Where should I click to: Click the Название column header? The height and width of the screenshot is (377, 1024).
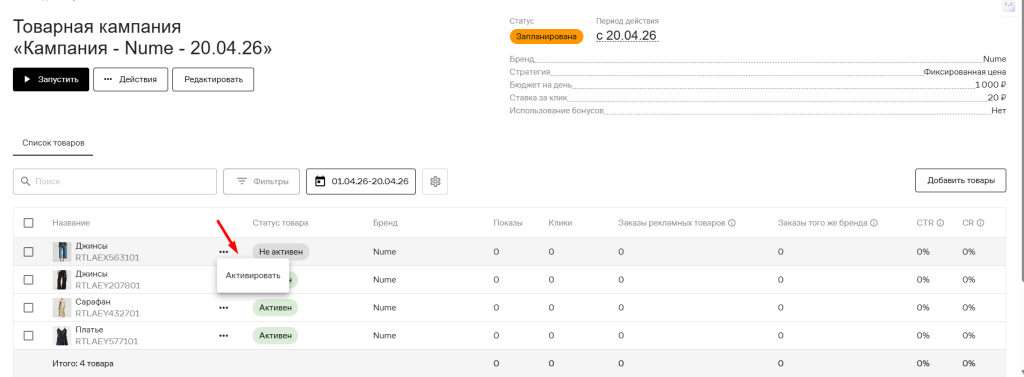[x=71, y=223]
